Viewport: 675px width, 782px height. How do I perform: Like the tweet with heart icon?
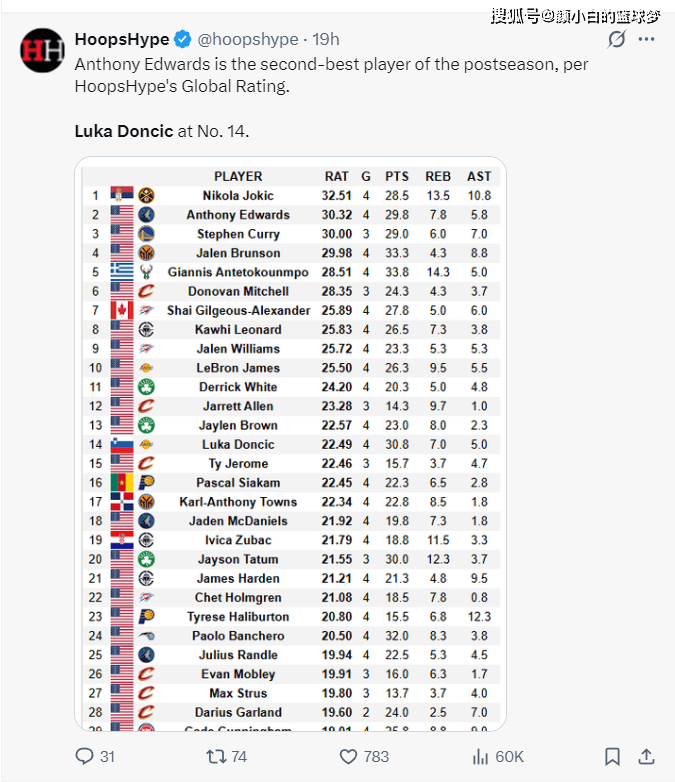348,757
